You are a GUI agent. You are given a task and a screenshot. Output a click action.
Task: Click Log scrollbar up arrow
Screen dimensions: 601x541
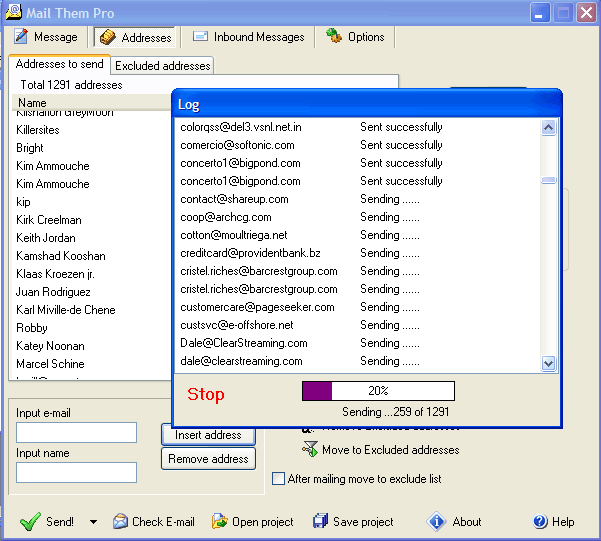click(x=548, y=127)
